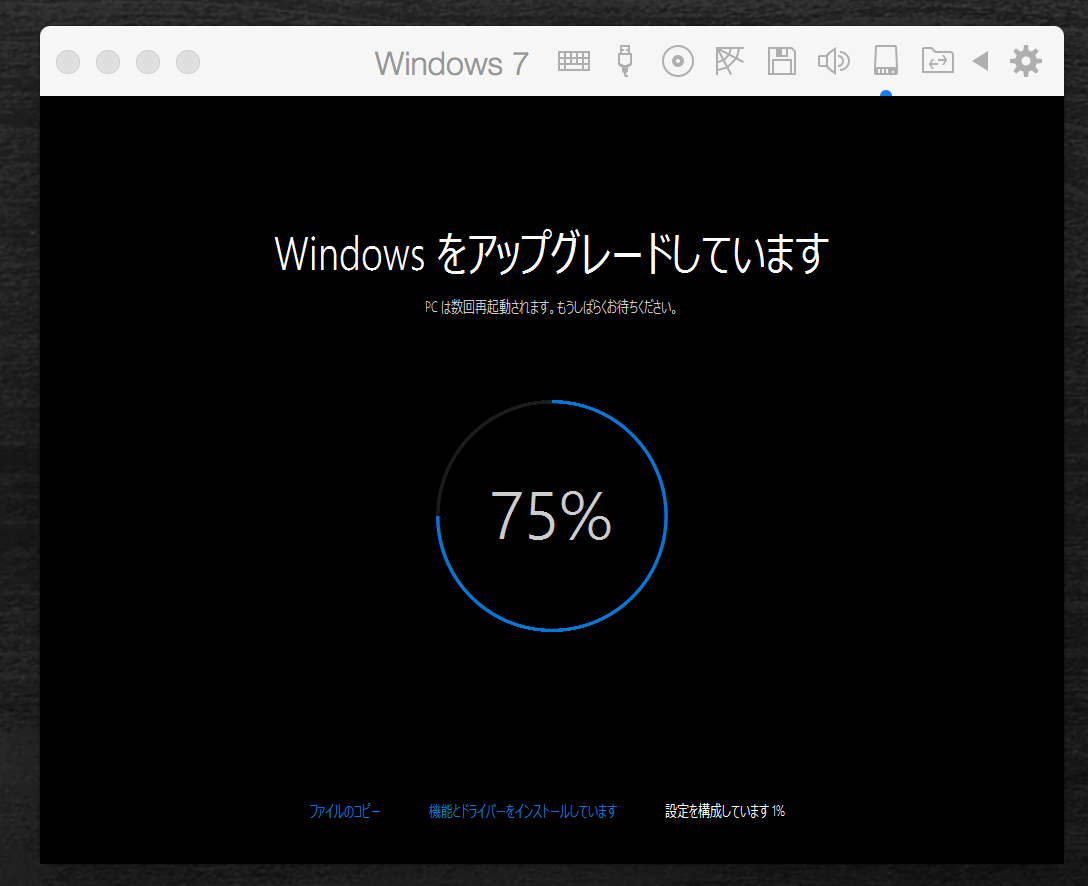This screenshot has height=886, width=1088.
Task: Click the circular 75% progress ring
Action: tap(552, 516)
